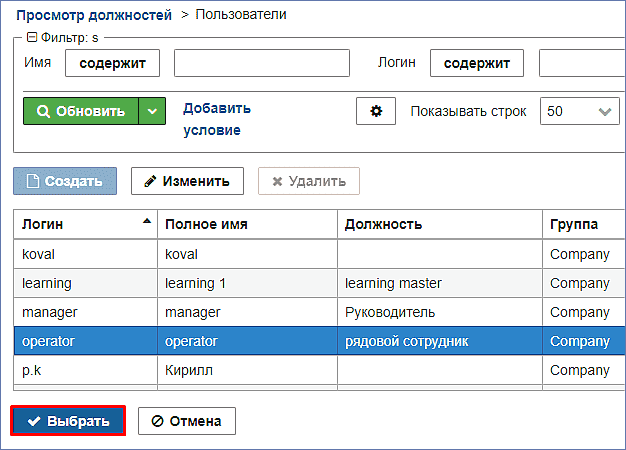Toggle the Логин sort arrow indicator
The height and width of the screenshot is (450, 626).
(147, 221)
